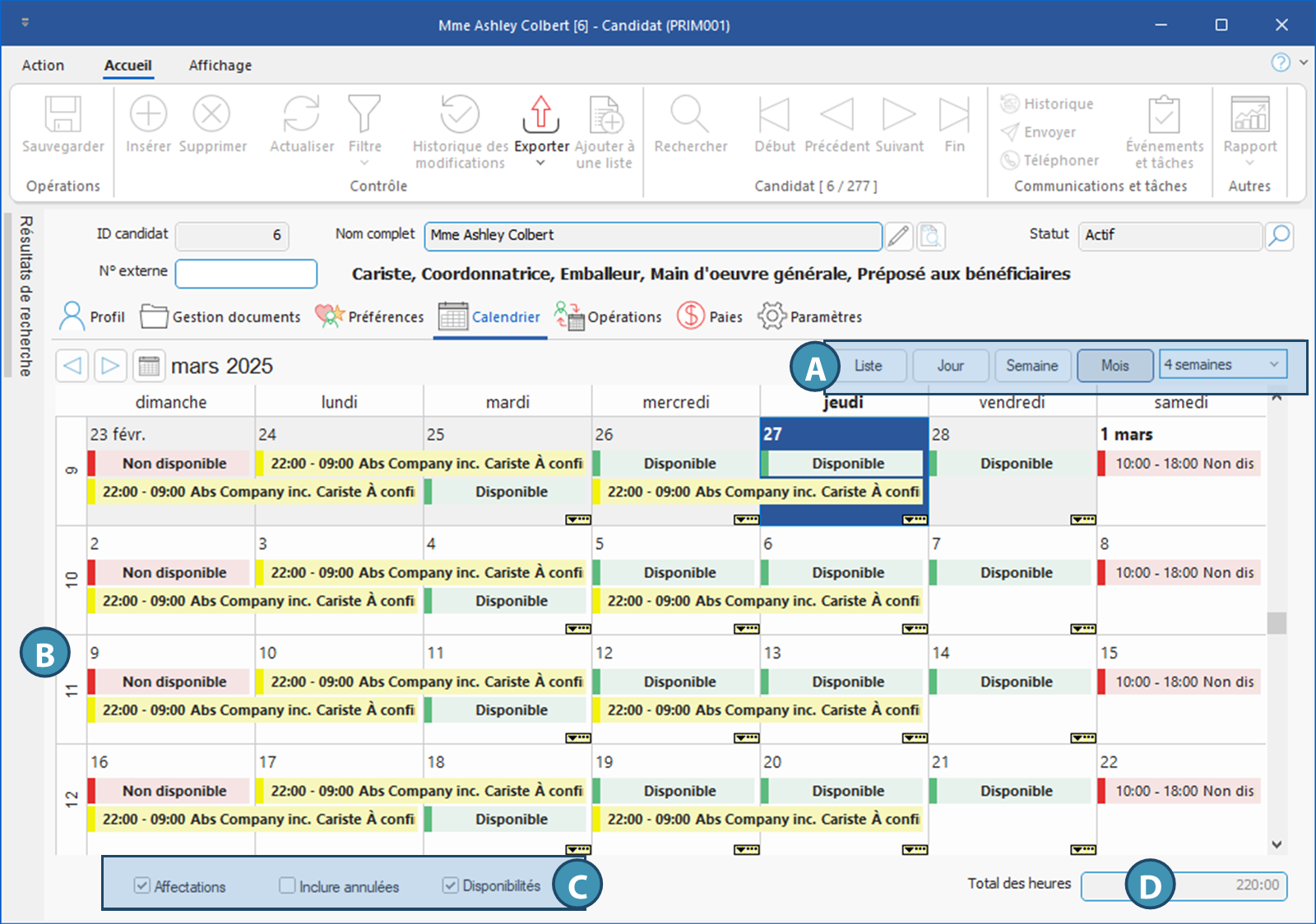The image size is (1316, 924).
Task: Click the N° externe input field
Action: pos(246,274)
